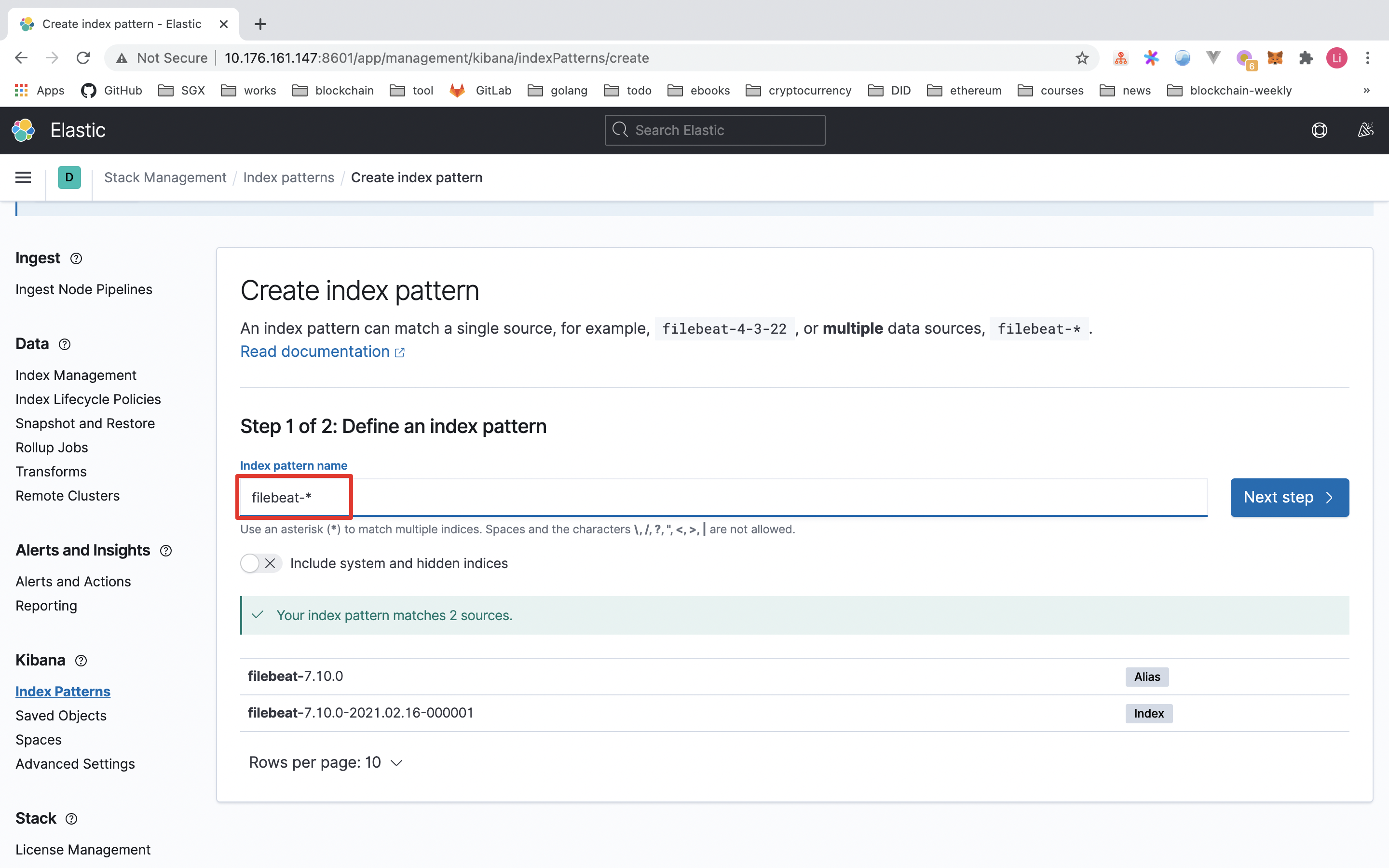Screen dimensions: 1389x868
Task: Click the Next step button
Action: (x=1290, y=497)
